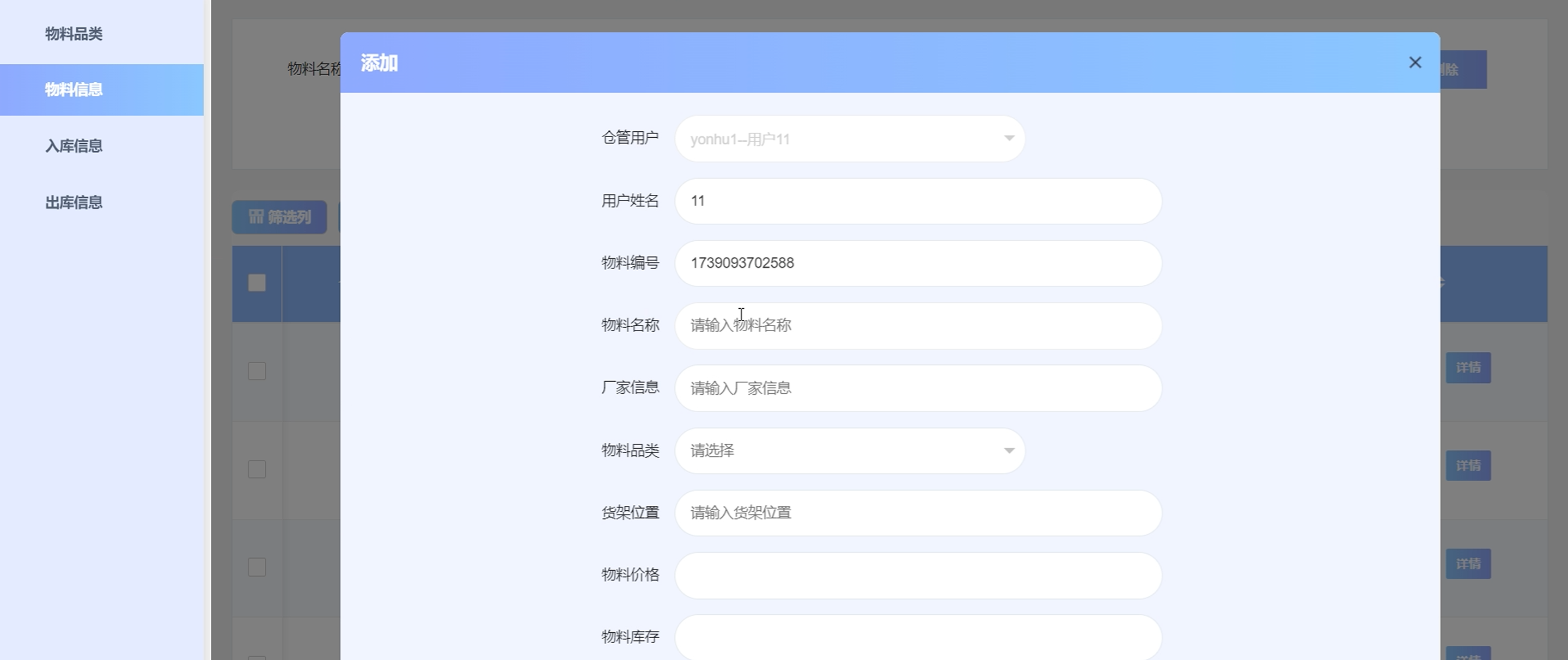This screenshot has height=660, width=1568.
Task: Open 物料品类 in the sidebar menu
Action: coord(74,34)
